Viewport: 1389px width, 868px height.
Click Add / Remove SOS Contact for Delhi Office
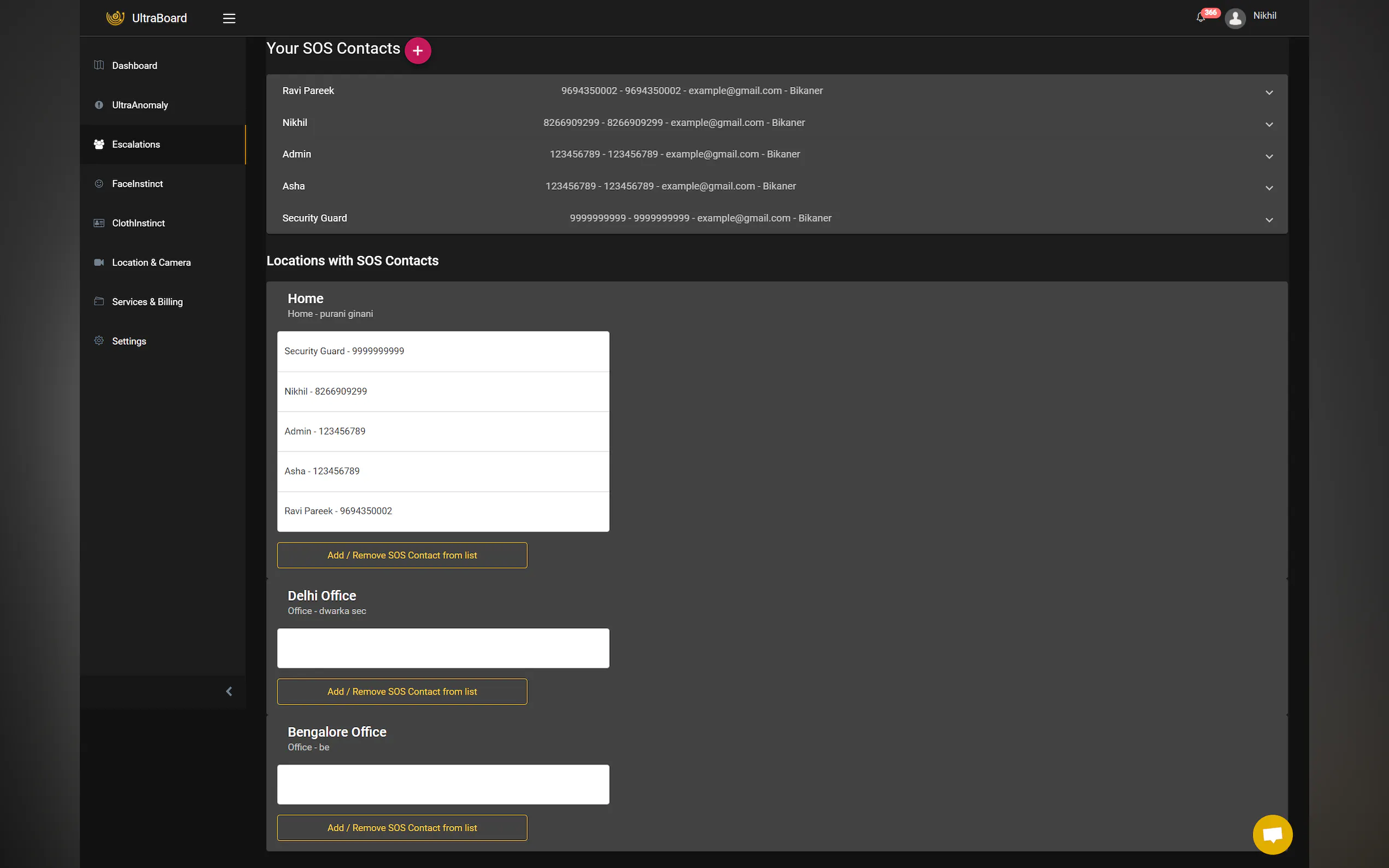tap(402, 691)
